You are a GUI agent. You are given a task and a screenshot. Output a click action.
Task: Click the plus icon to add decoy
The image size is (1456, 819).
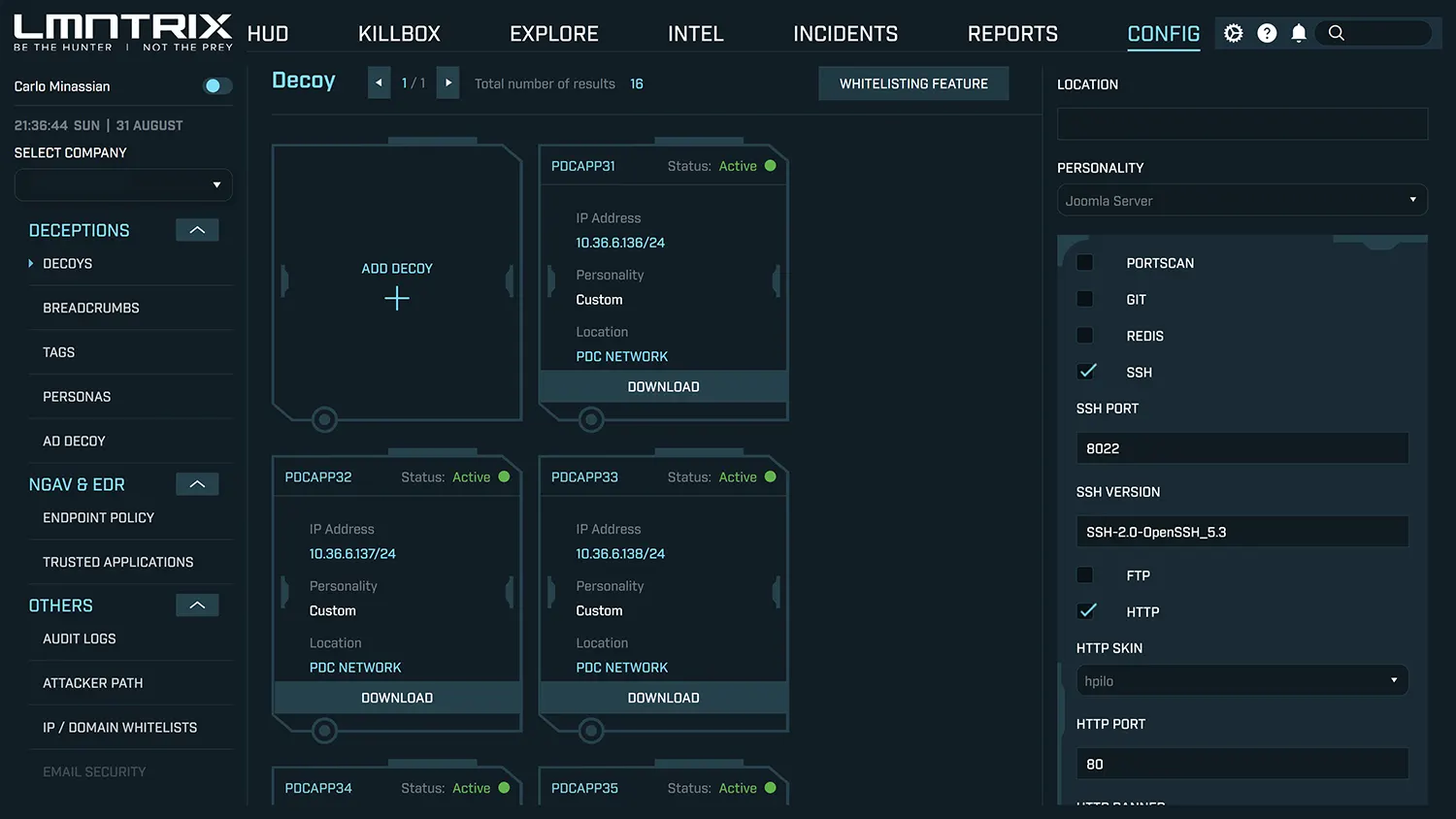tap(397, 298)
